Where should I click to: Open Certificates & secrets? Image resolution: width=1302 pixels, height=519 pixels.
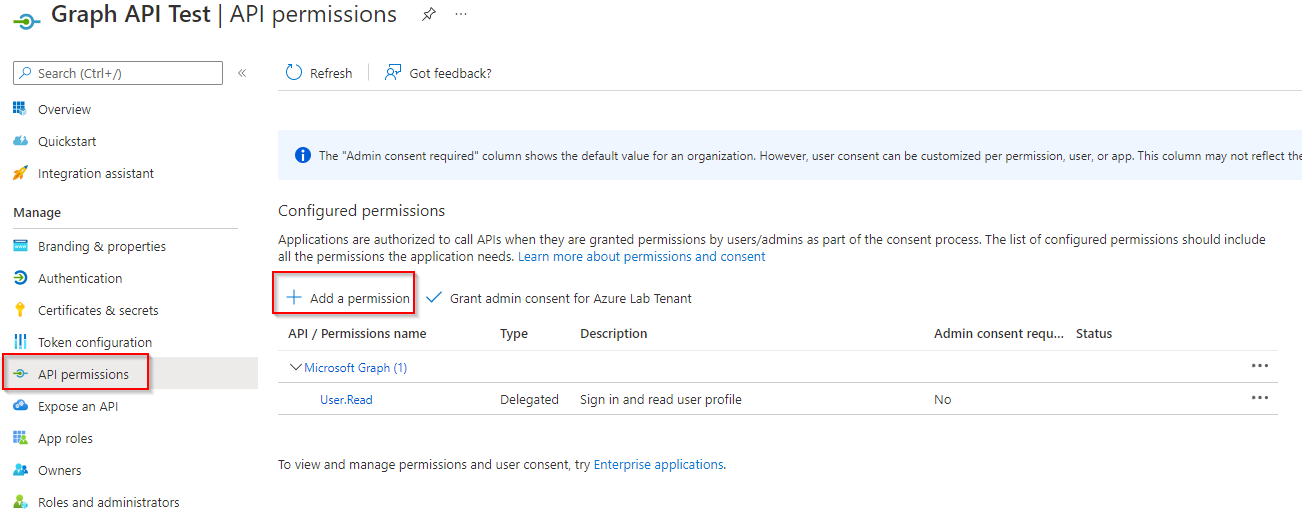click(x=98, y=310)
